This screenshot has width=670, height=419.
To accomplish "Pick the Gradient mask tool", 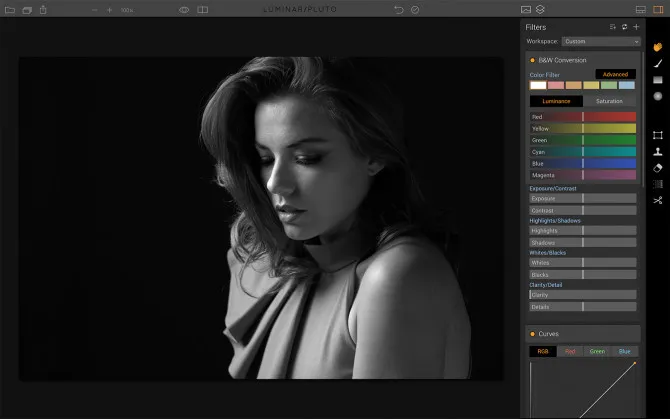I will pos(658,80).
